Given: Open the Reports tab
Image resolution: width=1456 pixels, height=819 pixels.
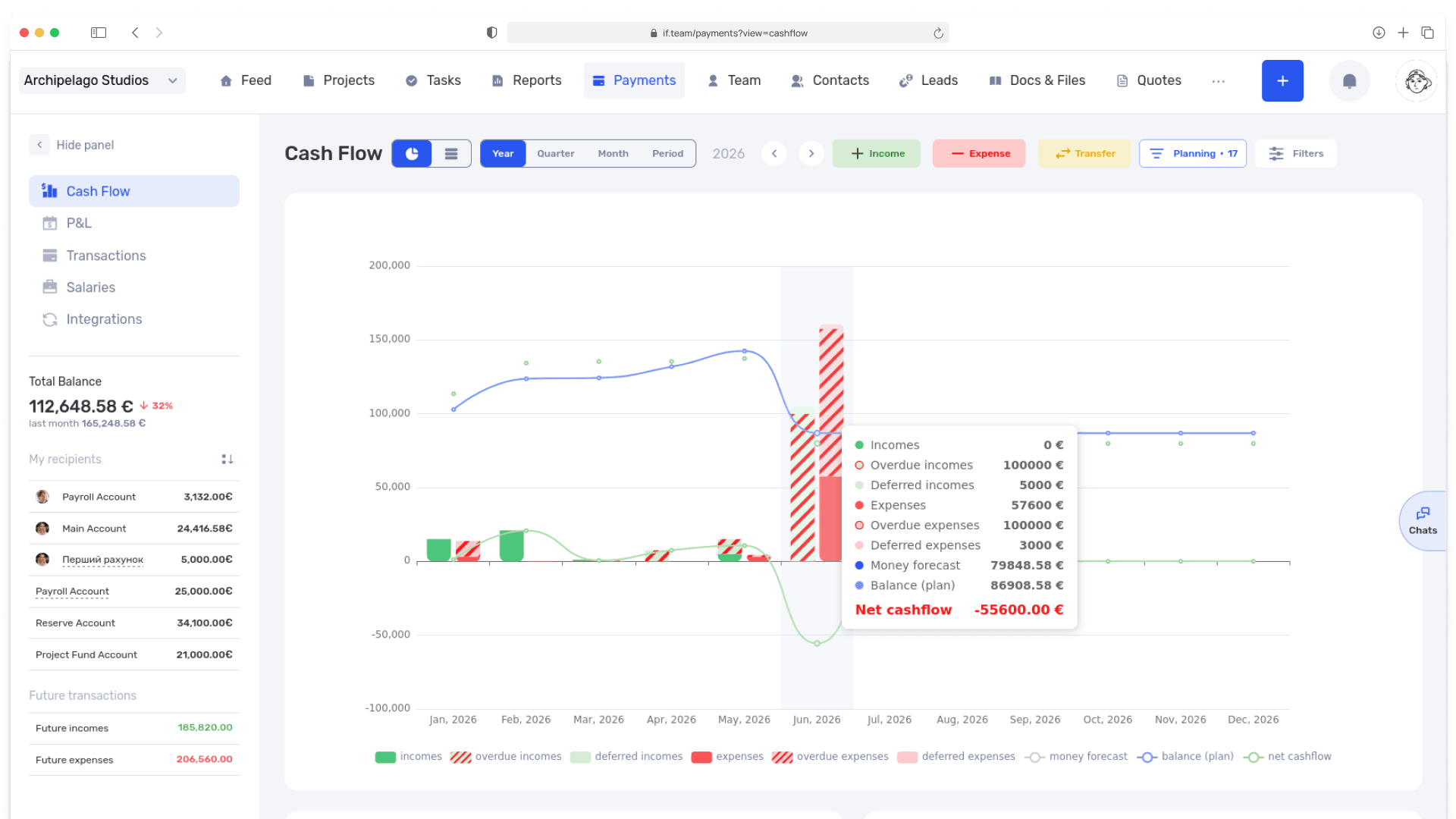Looking at the screenshot, I should pos(527,80).
